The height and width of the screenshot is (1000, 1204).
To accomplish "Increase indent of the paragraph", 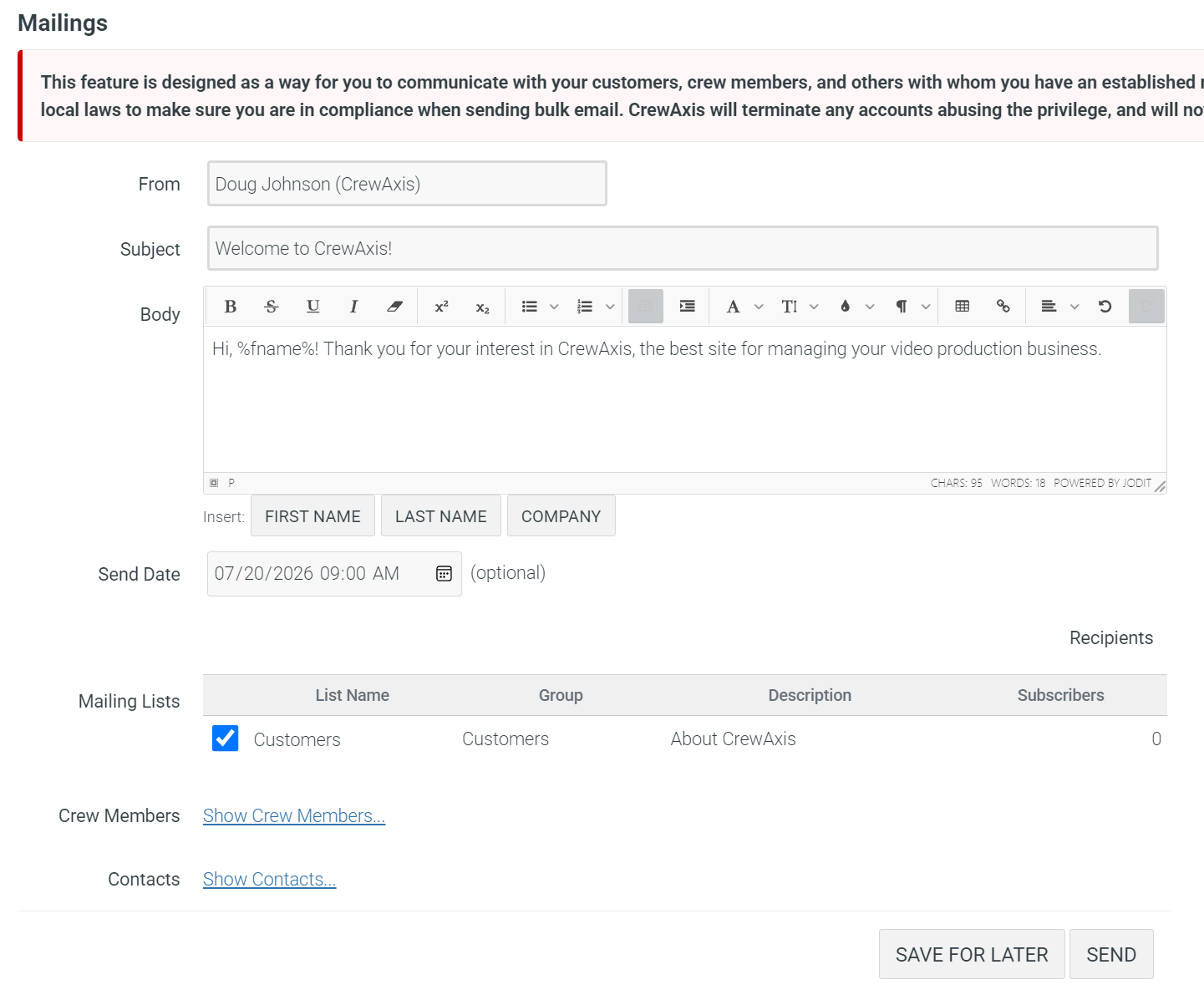I will [687, 307].
